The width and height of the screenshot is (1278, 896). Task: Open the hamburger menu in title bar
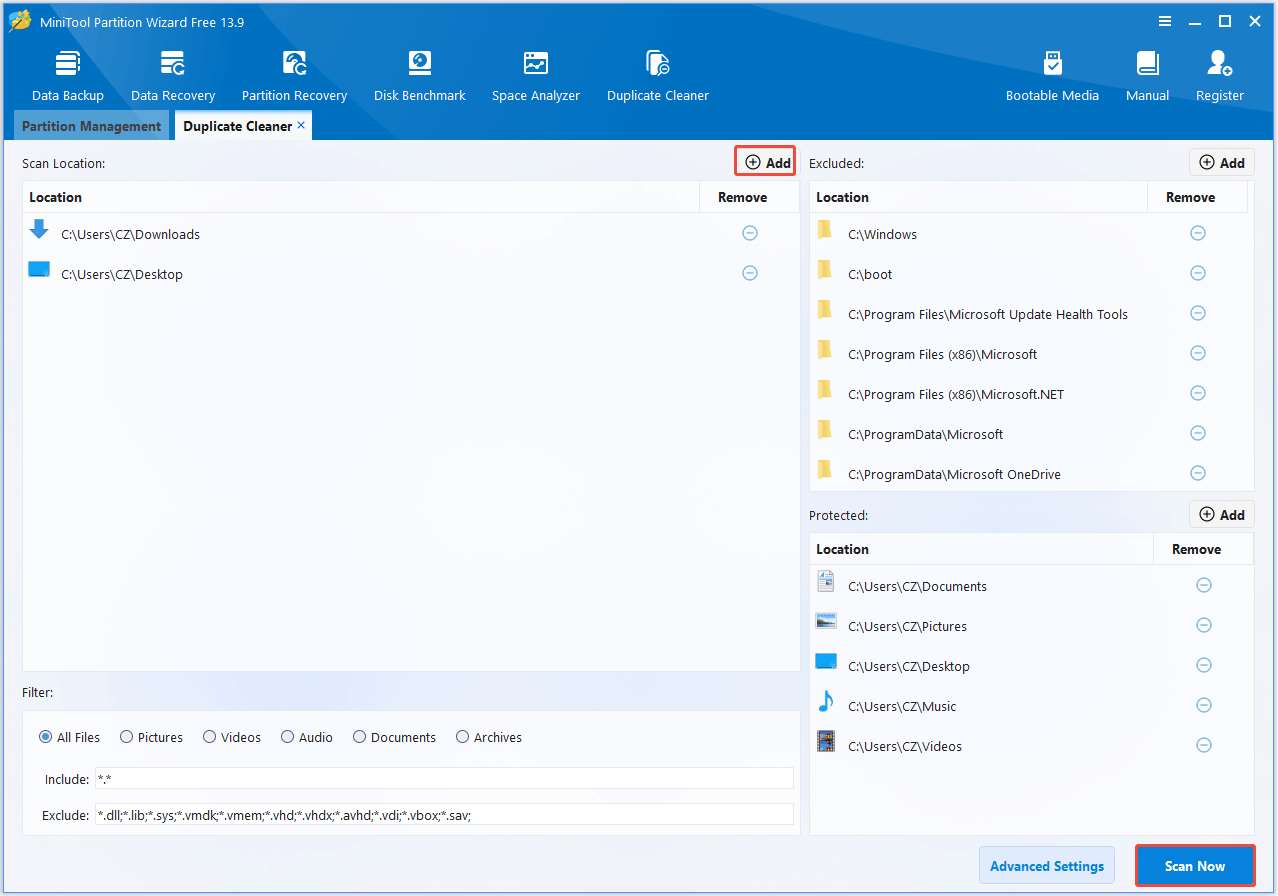[x=1165, y=21]
